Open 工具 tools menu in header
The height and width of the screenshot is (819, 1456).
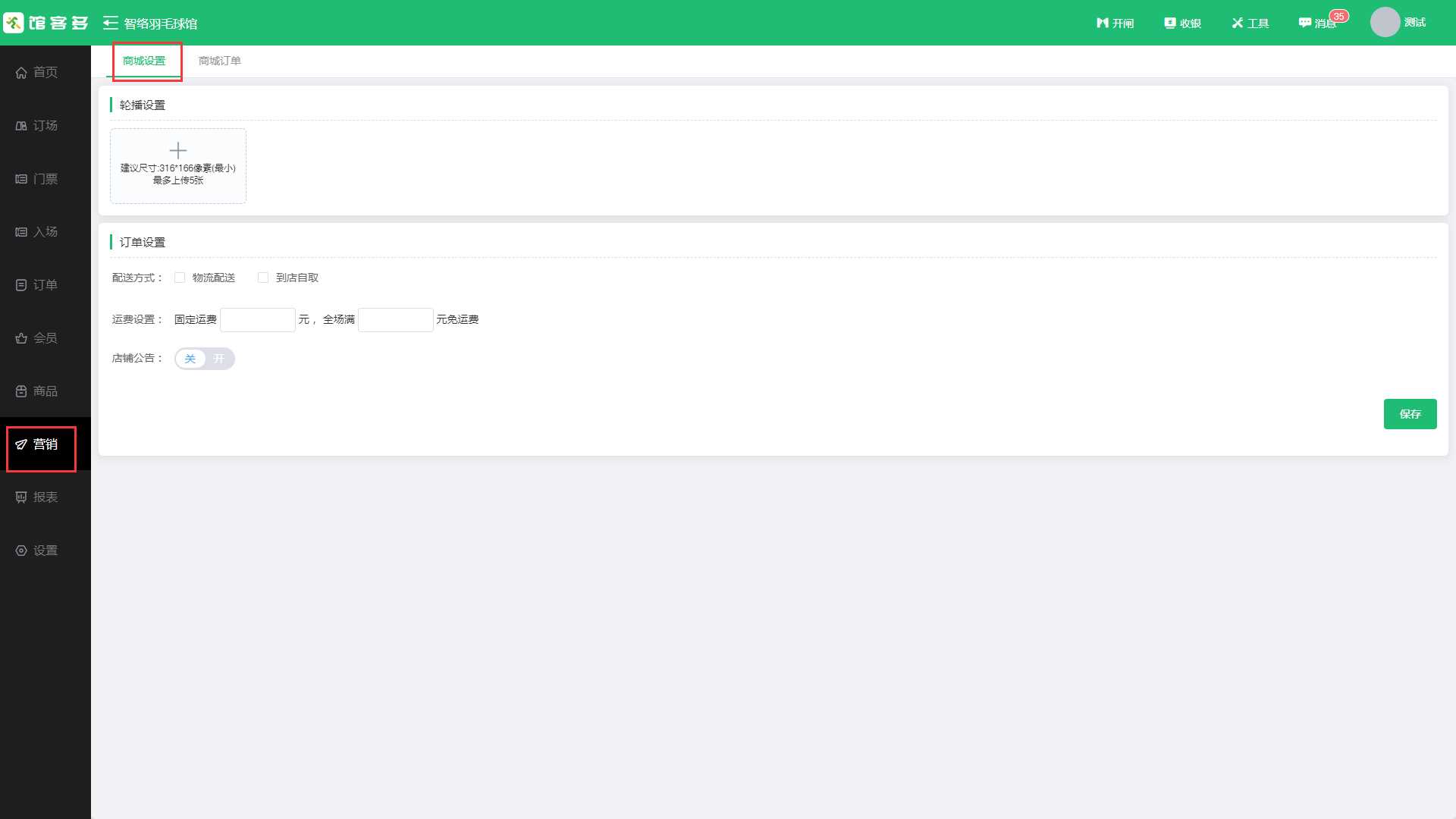tap(1250, 23)
